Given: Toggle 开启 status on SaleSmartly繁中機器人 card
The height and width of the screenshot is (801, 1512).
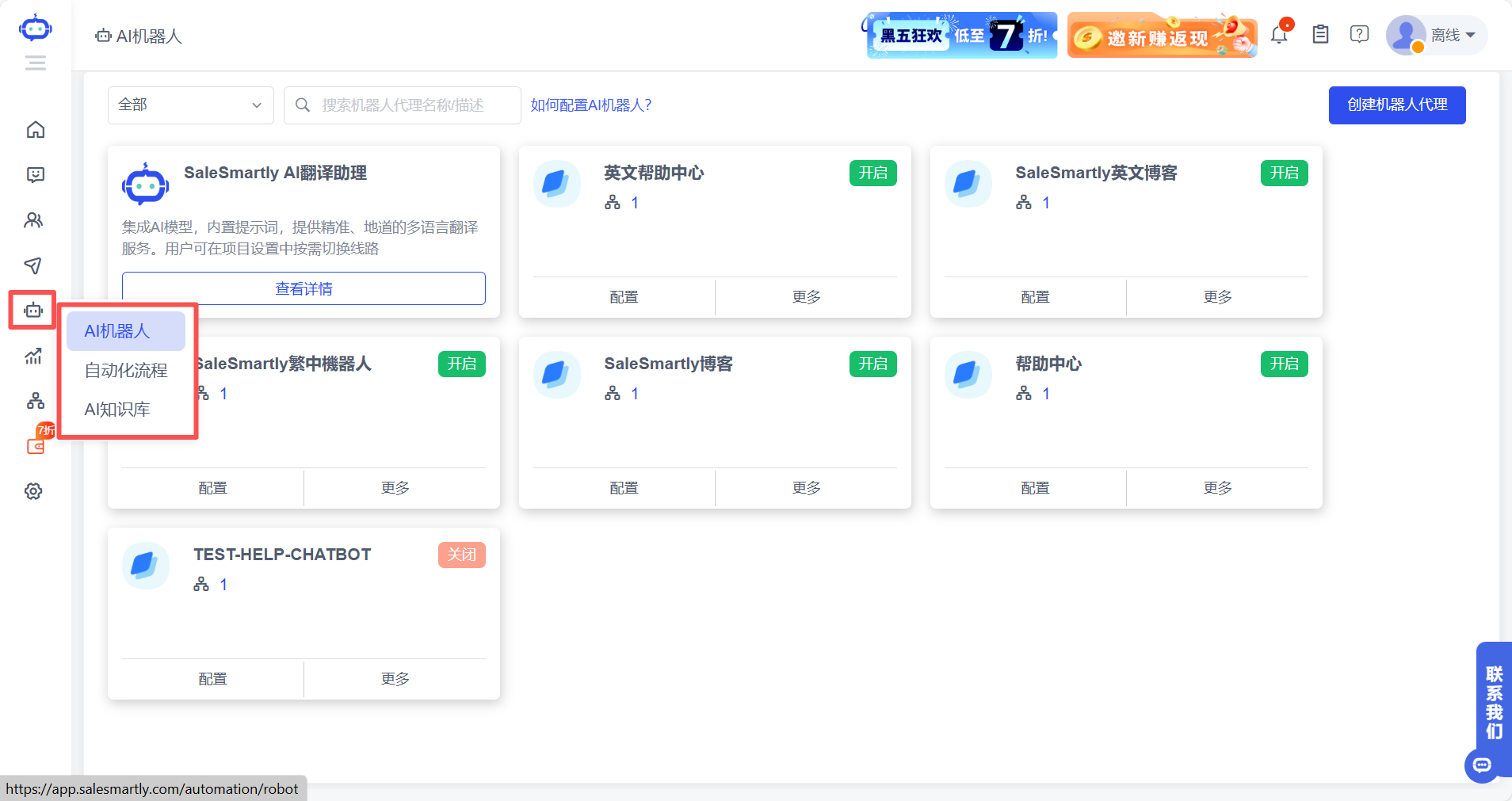Looking at the screenshot, I should 461,364.
